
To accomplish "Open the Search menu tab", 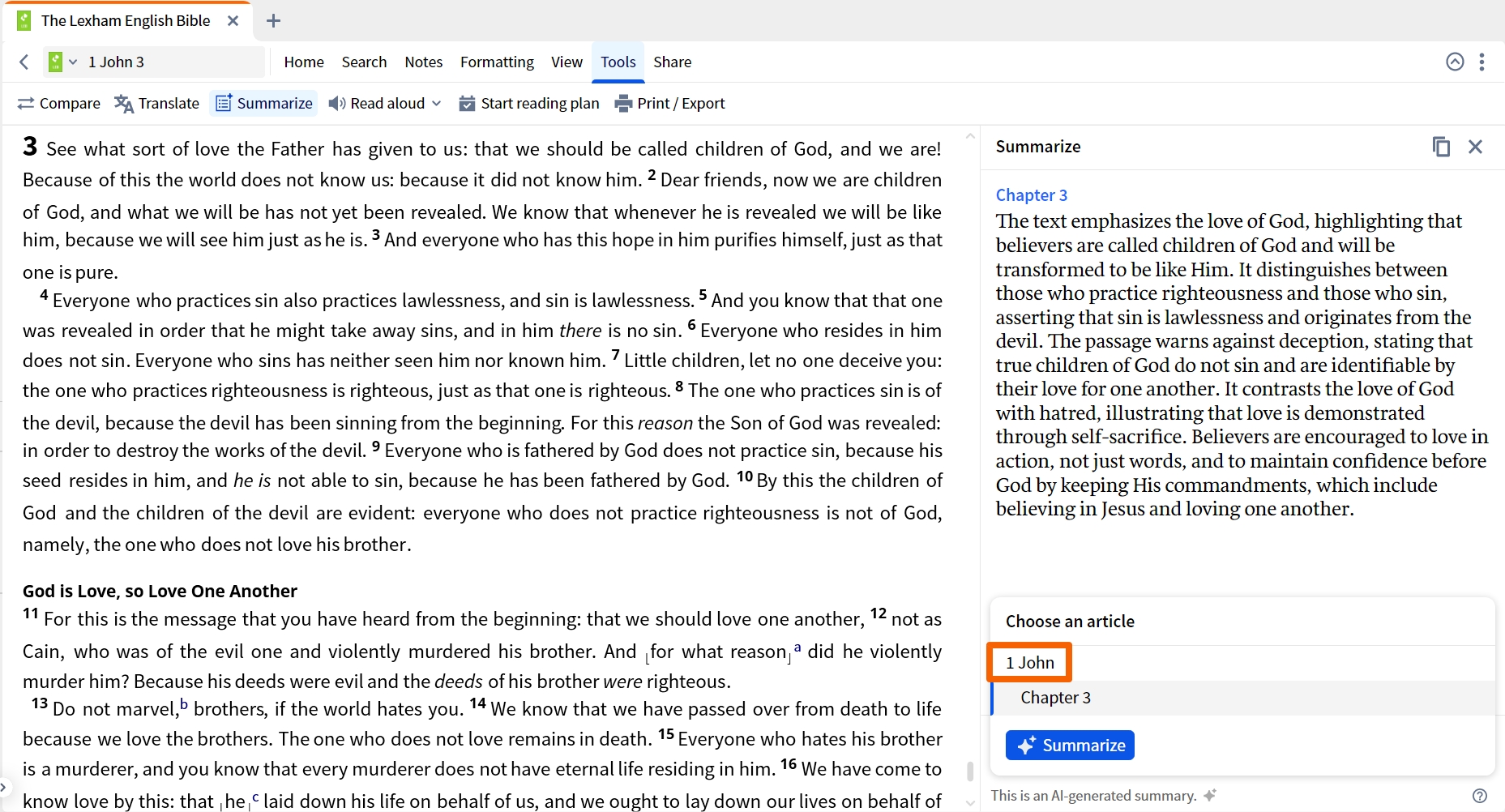I will tap(364, 62).
